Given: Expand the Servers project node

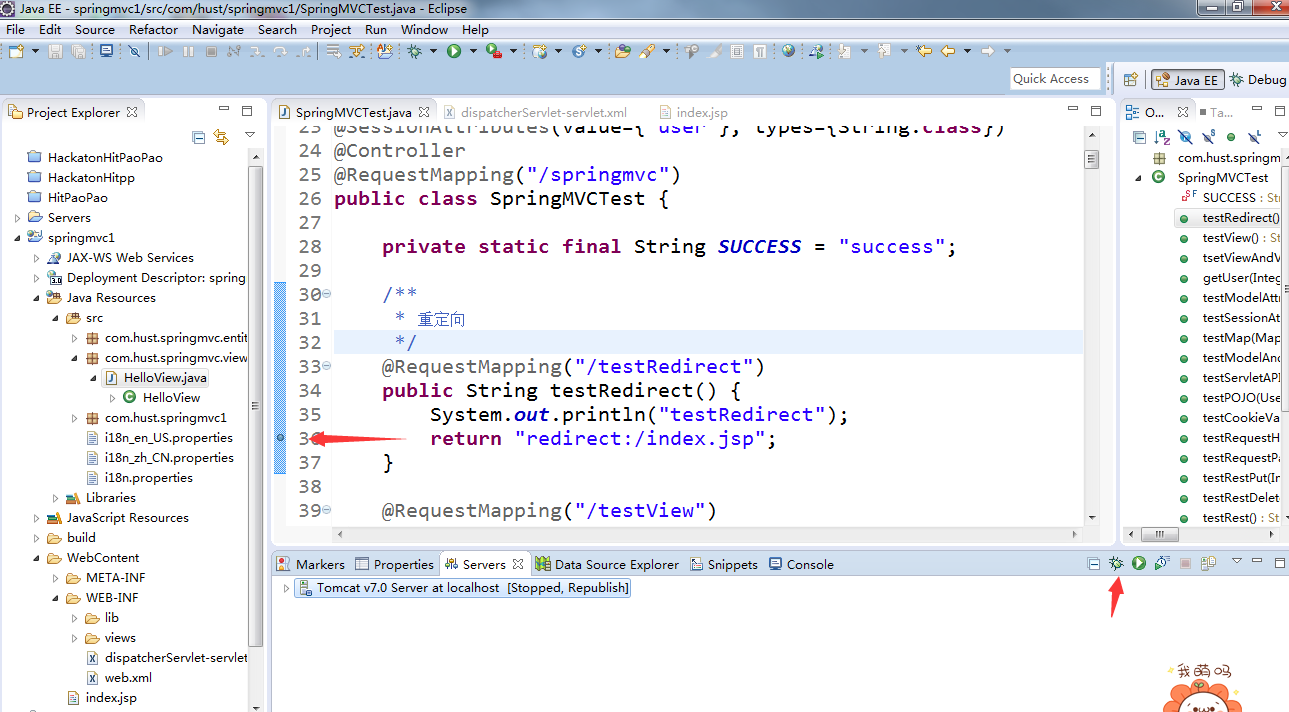Looking at the screenshot, I should pyautogui.click(x=18, y=218).
